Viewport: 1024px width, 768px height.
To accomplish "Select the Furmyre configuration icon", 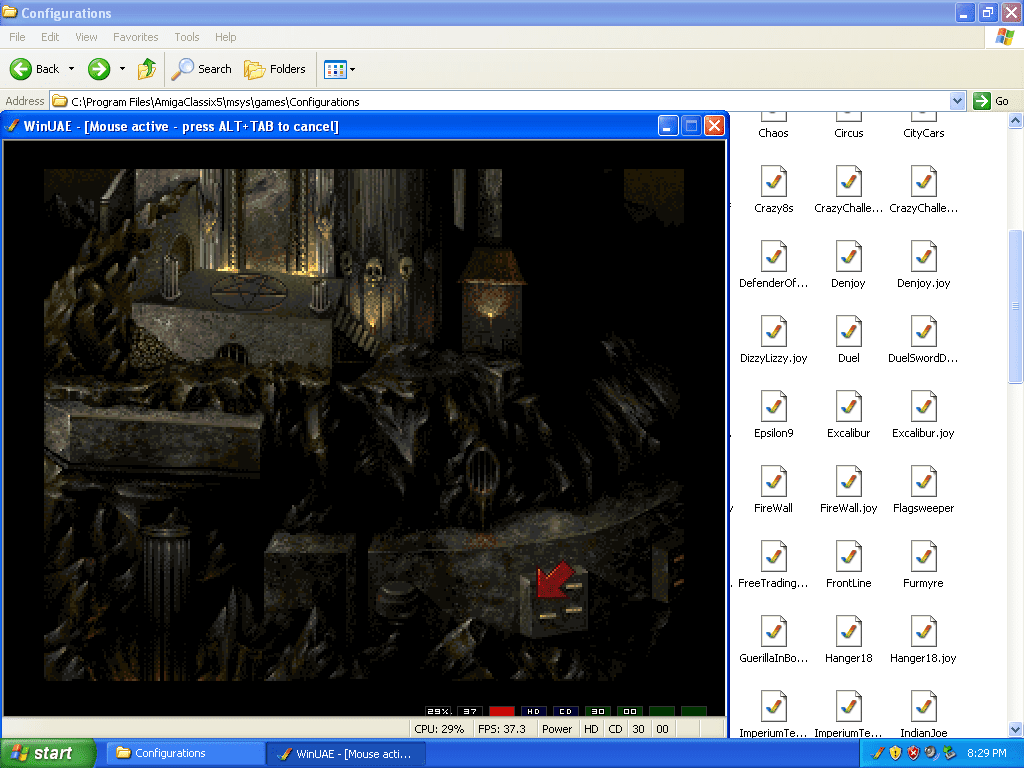I will coord(923,557).
